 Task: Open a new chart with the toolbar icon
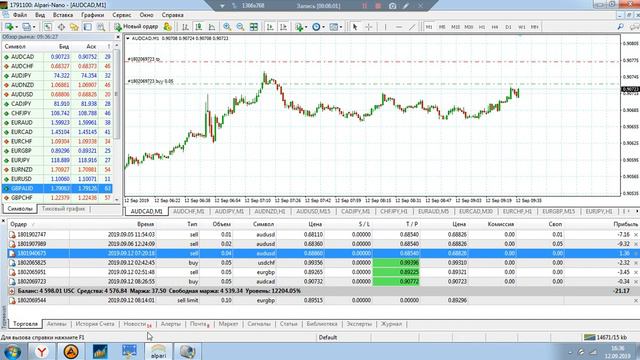(9, 27)
